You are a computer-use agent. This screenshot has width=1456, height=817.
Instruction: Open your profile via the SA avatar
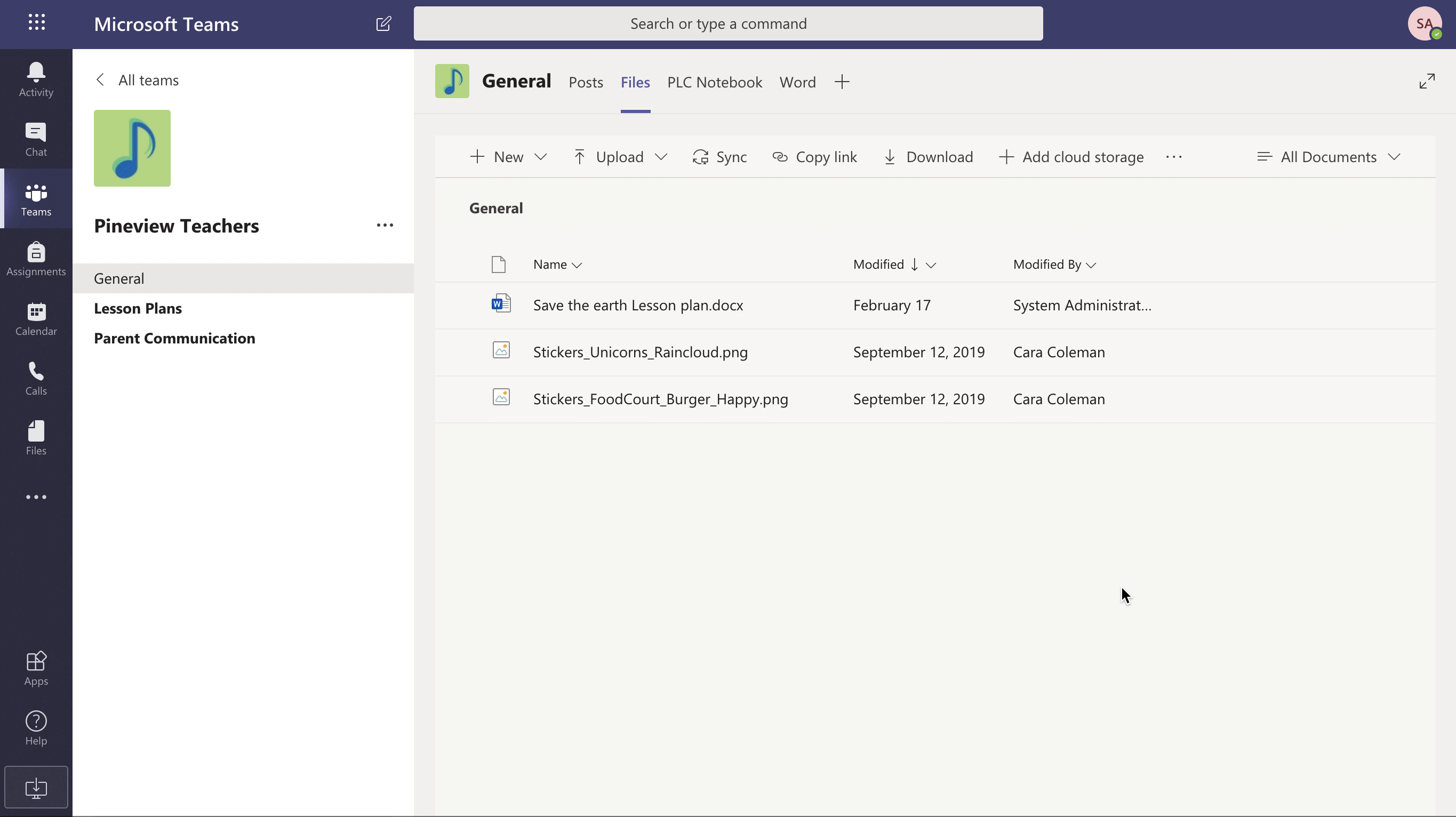(x=1425, y=23)
